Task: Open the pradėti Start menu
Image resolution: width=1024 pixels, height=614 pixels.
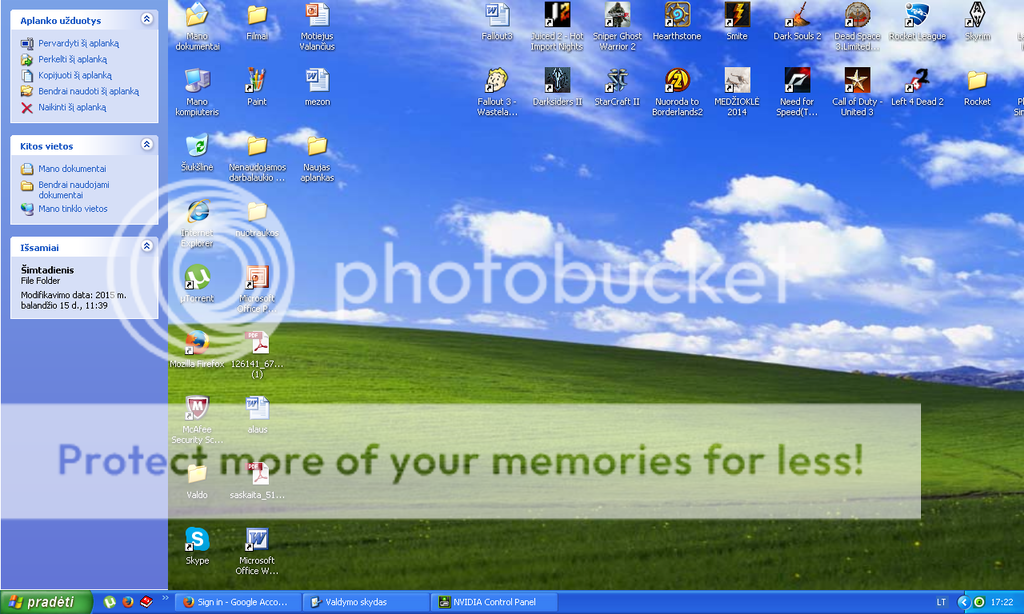Action: [x=42, y=602]
